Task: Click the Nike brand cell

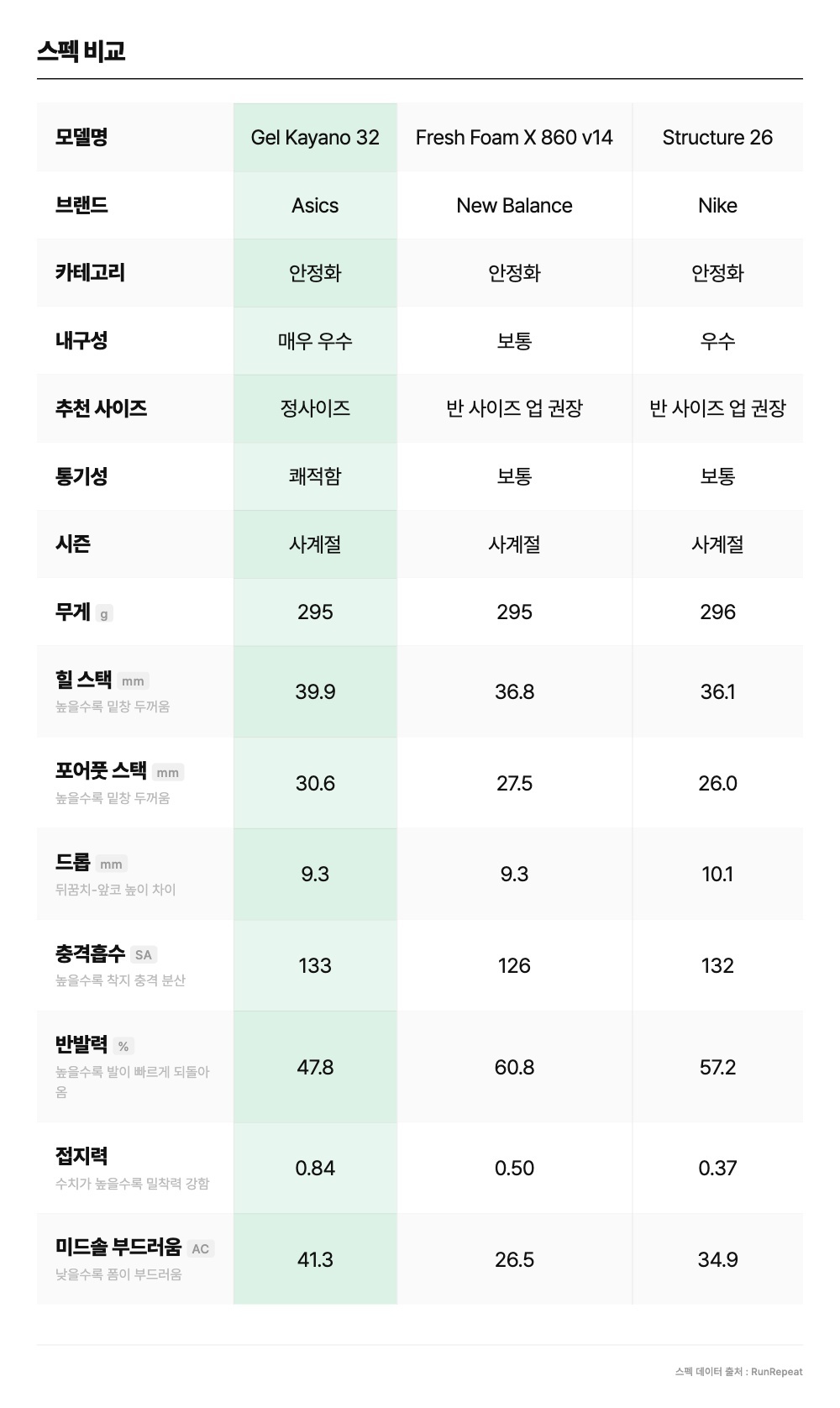Action: (717, 206)
